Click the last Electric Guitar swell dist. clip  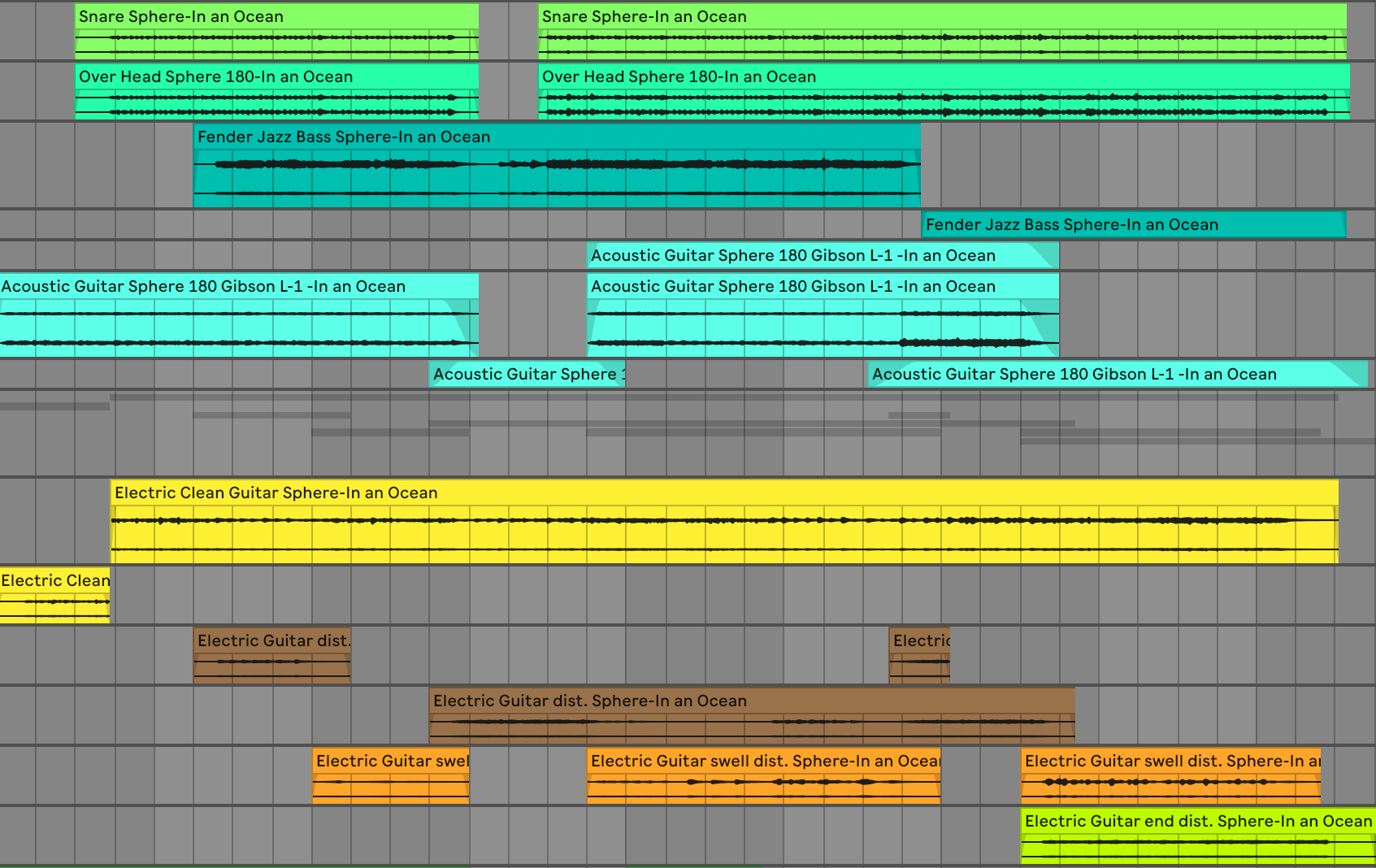coord(1170,775)
